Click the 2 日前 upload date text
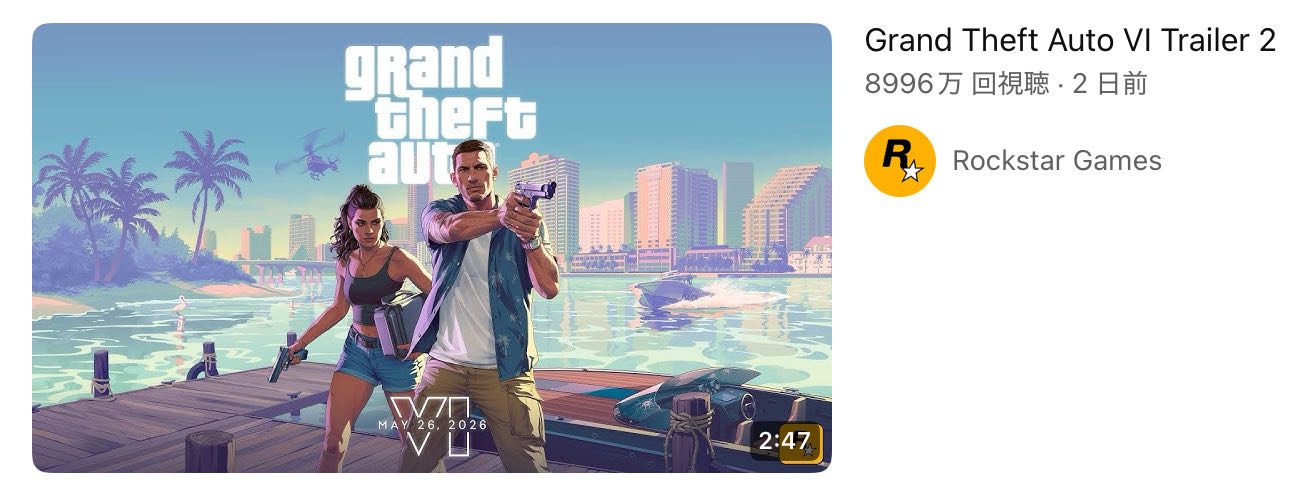Screen dimensions: 1313x486 pyautogui.click(x=1110, y=85)
